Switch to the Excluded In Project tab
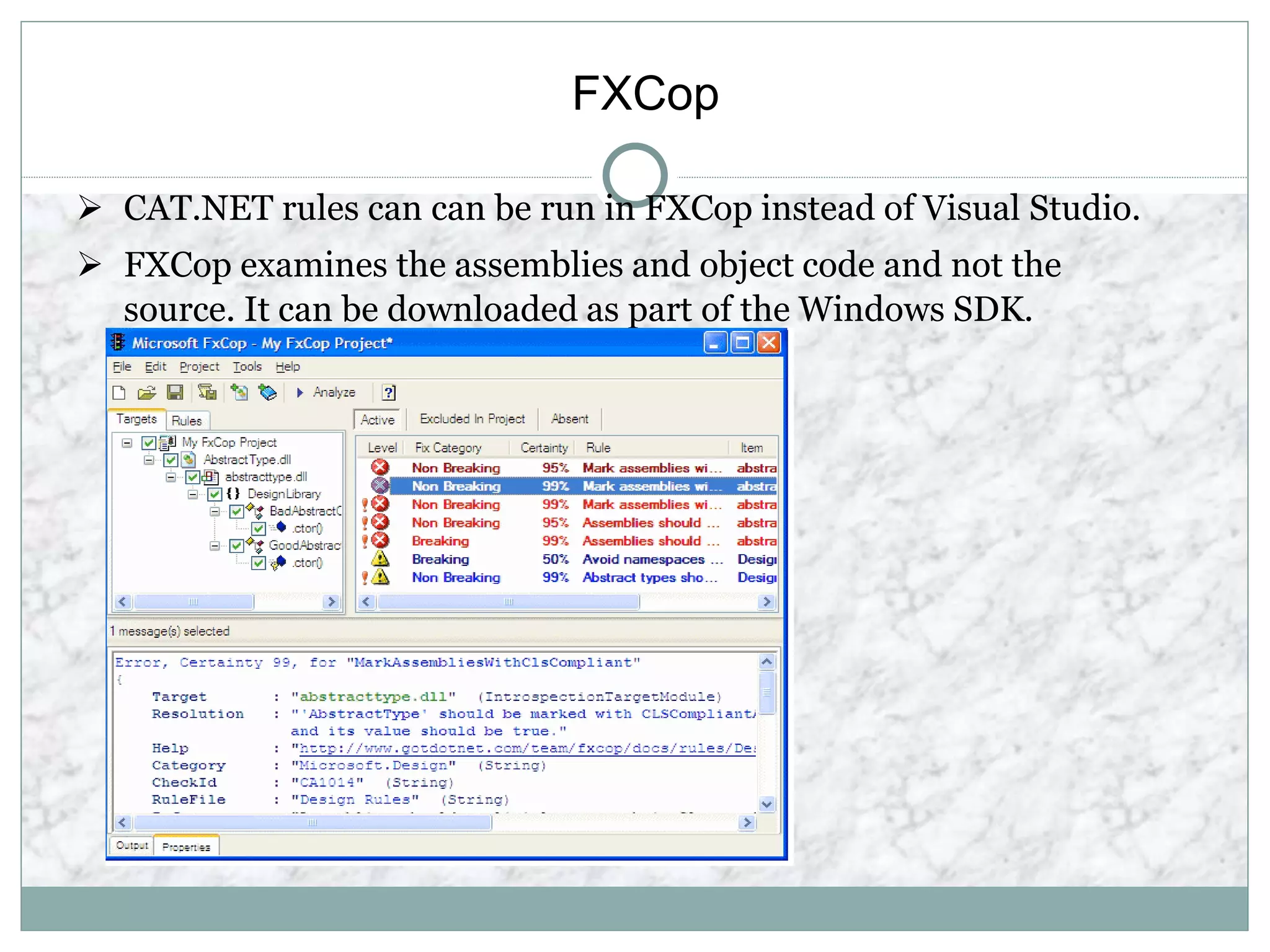Image resolution: width=1270 pixels, height=952 pixels. pos(472,419)
